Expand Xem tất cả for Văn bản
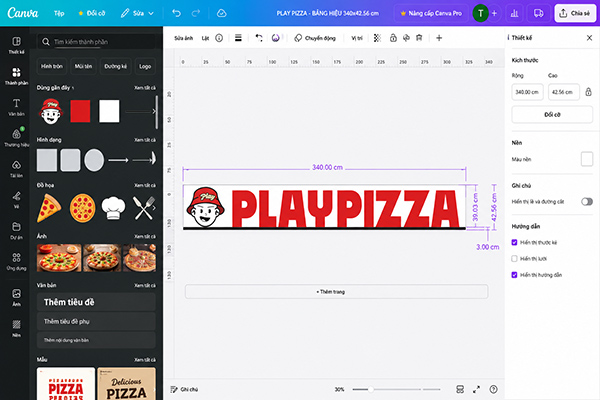Viewport: 600px width, 400px height. pyautogui.click(x=145, y=285)
